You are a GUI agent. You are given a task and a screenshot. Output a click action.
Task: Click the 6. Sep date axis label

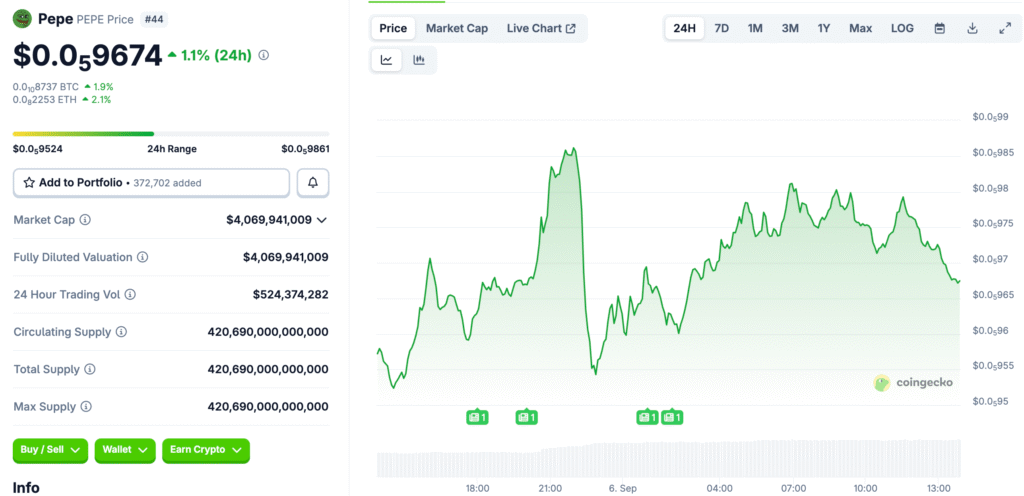(x=624, y=488)
